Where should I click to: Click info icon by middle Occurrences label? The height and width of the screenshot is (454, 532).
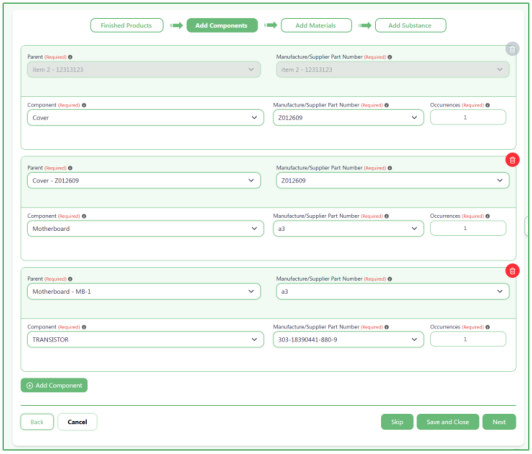tap(488, 216)
